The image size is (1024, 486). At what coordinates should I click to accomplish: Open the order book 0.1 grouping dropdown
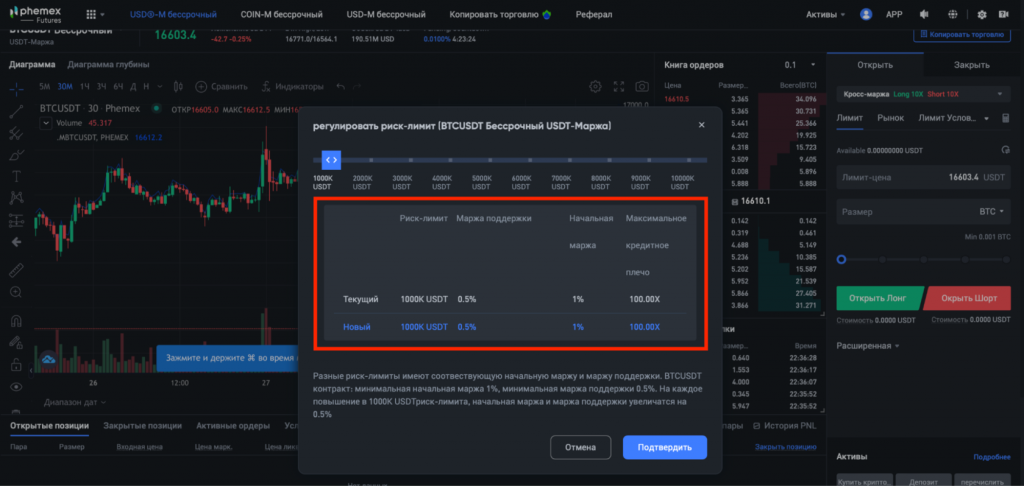797,64
